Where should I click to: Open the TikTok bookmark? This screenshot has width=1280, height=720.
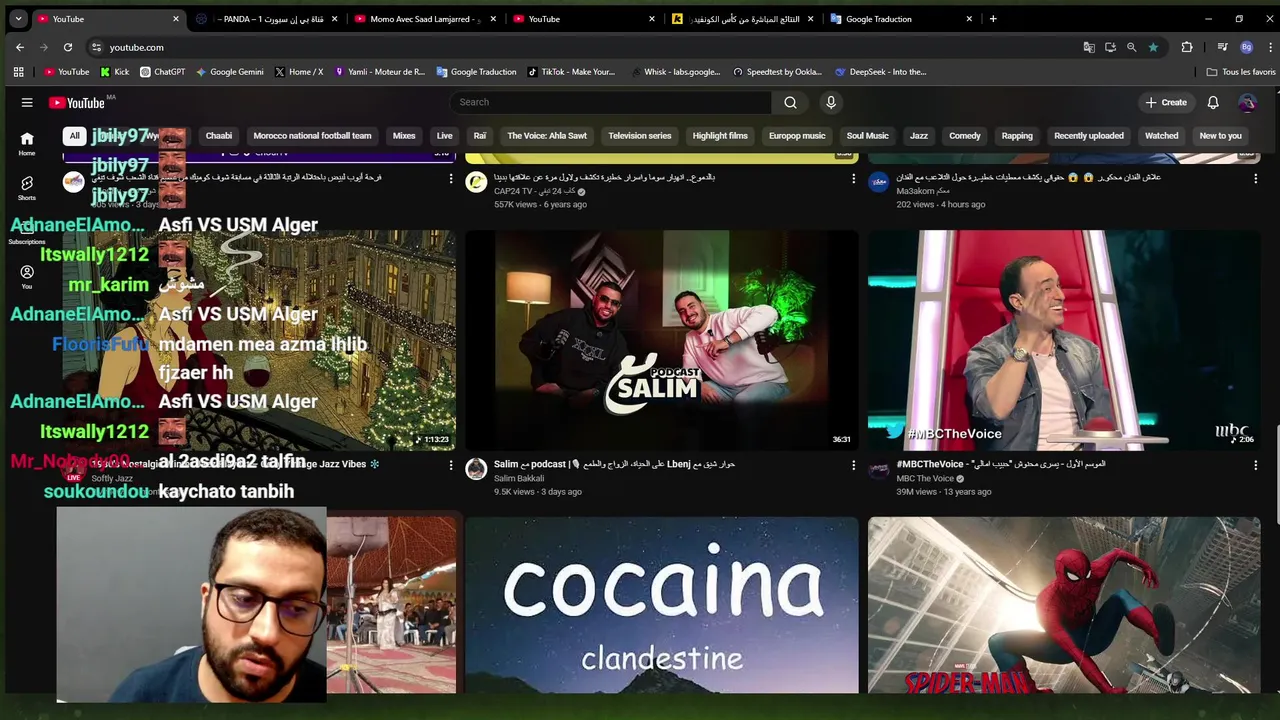(x=571, y=72)
